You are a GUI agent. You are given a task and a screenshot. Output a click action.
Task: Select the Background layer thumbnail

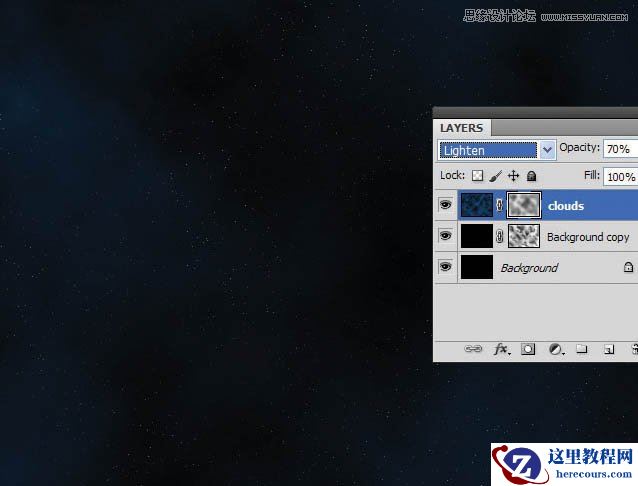pos(477,267)
